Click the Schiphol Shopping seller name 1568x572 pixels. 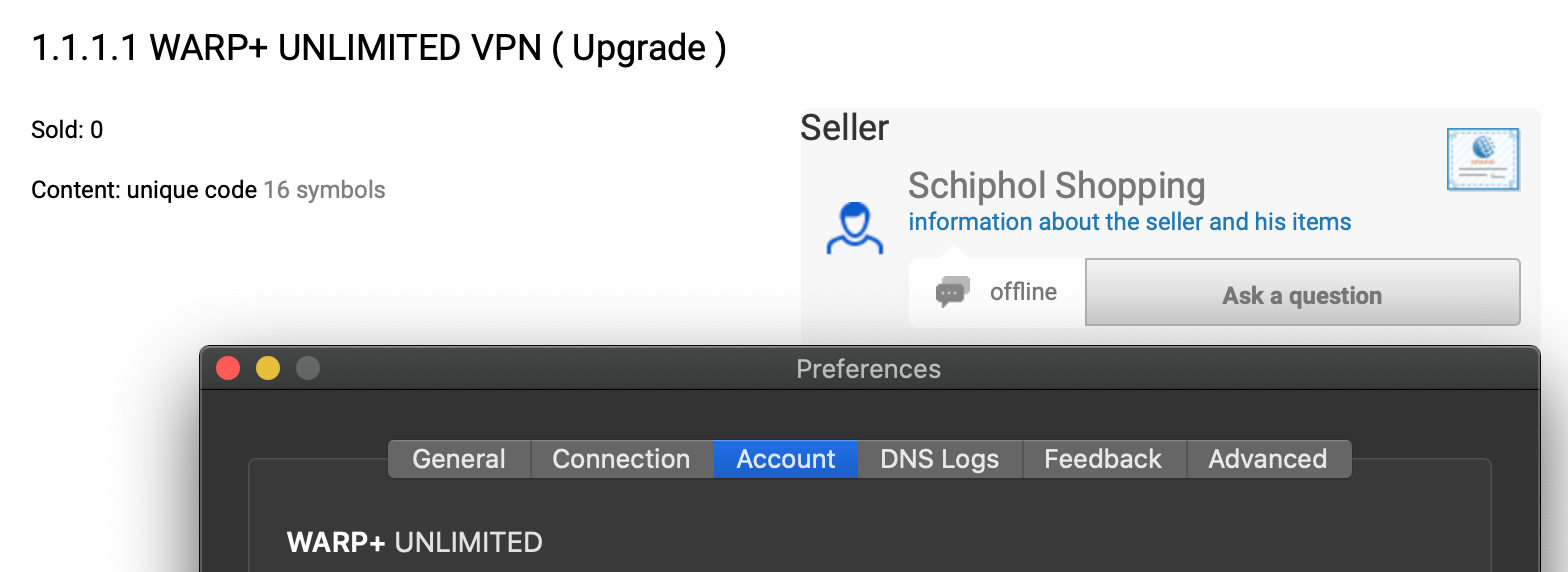(1056, 186)
